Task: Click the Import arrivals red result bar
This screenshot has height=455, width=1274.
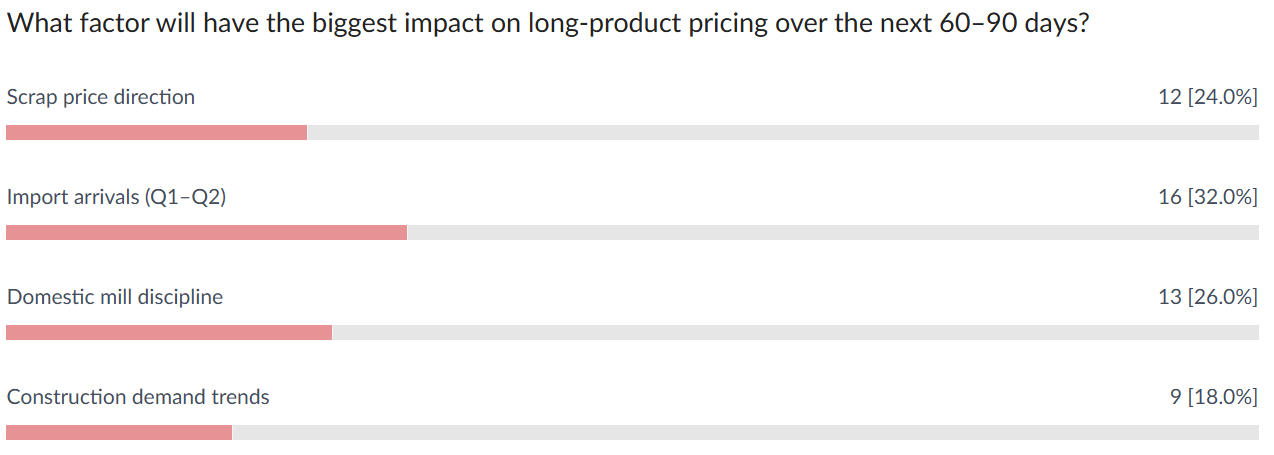Action: click(x=206, y=233)
